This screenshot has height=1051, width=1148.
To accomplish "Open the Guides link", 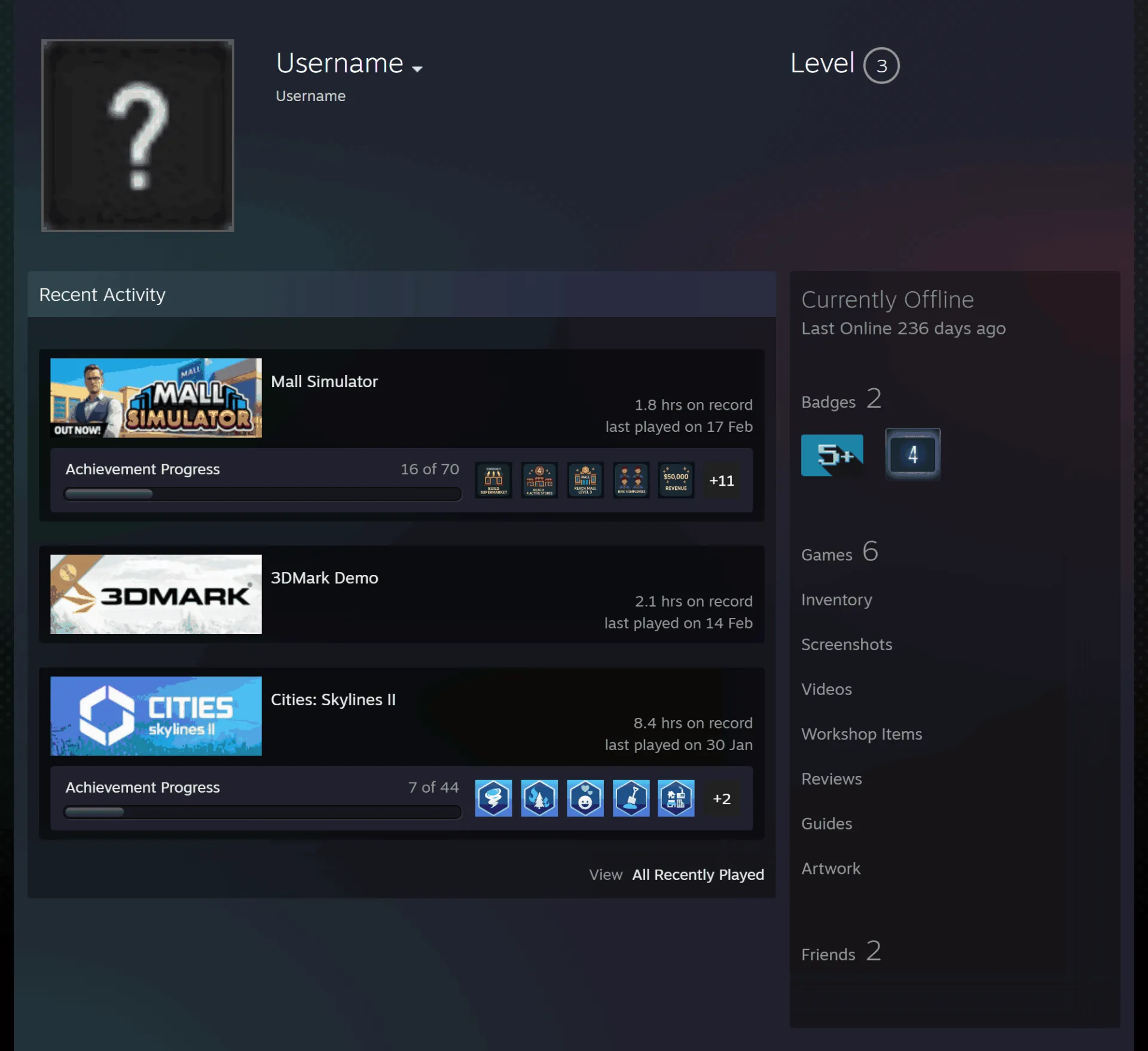I will pyautogui.click(x=826, y=824).
